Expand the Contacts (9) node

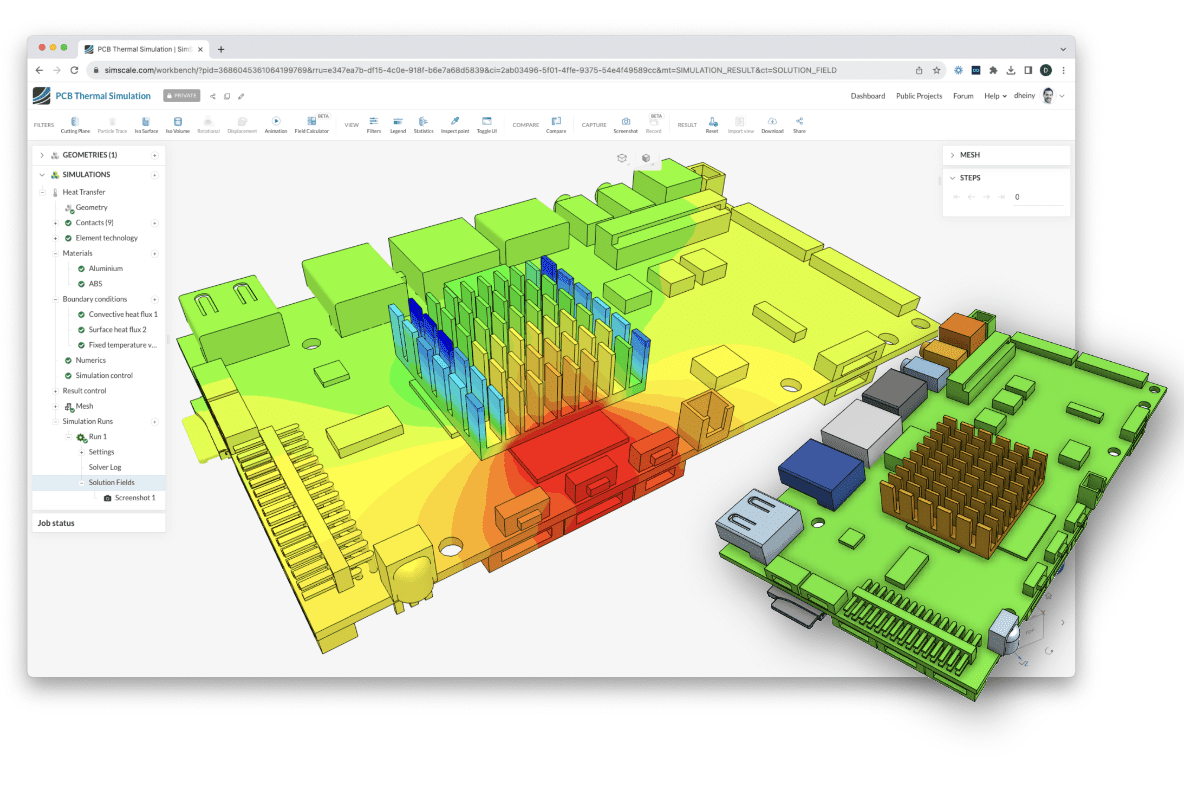click(x=55, y=223)
